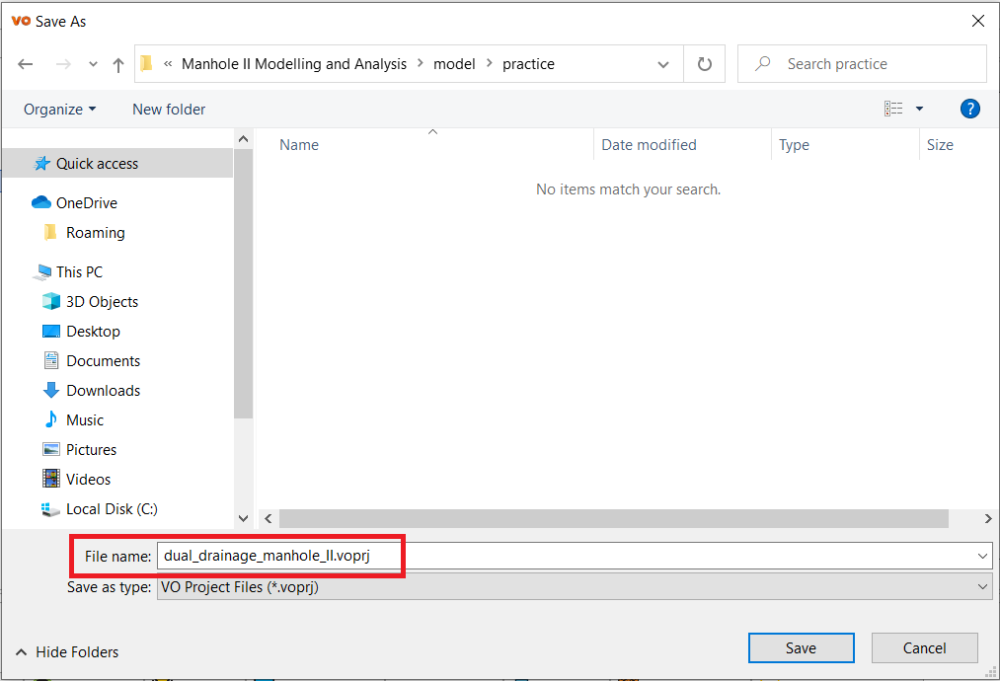
Task: Open Local Disk (C:)
Action: (x=112, y=509)
